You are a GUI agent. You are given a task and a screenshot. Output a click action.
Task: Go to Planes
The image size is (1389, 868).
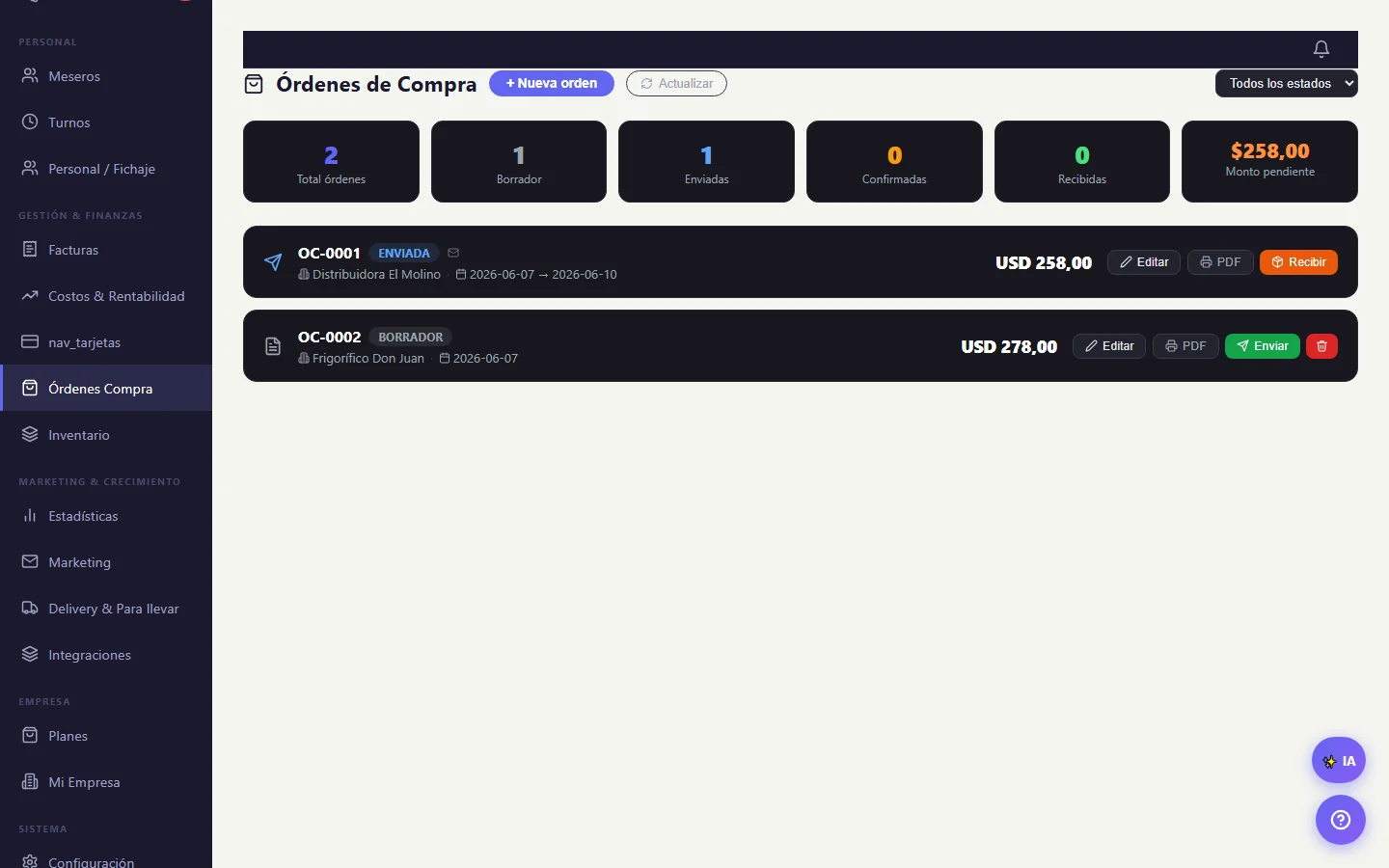(x=106, y=736)
